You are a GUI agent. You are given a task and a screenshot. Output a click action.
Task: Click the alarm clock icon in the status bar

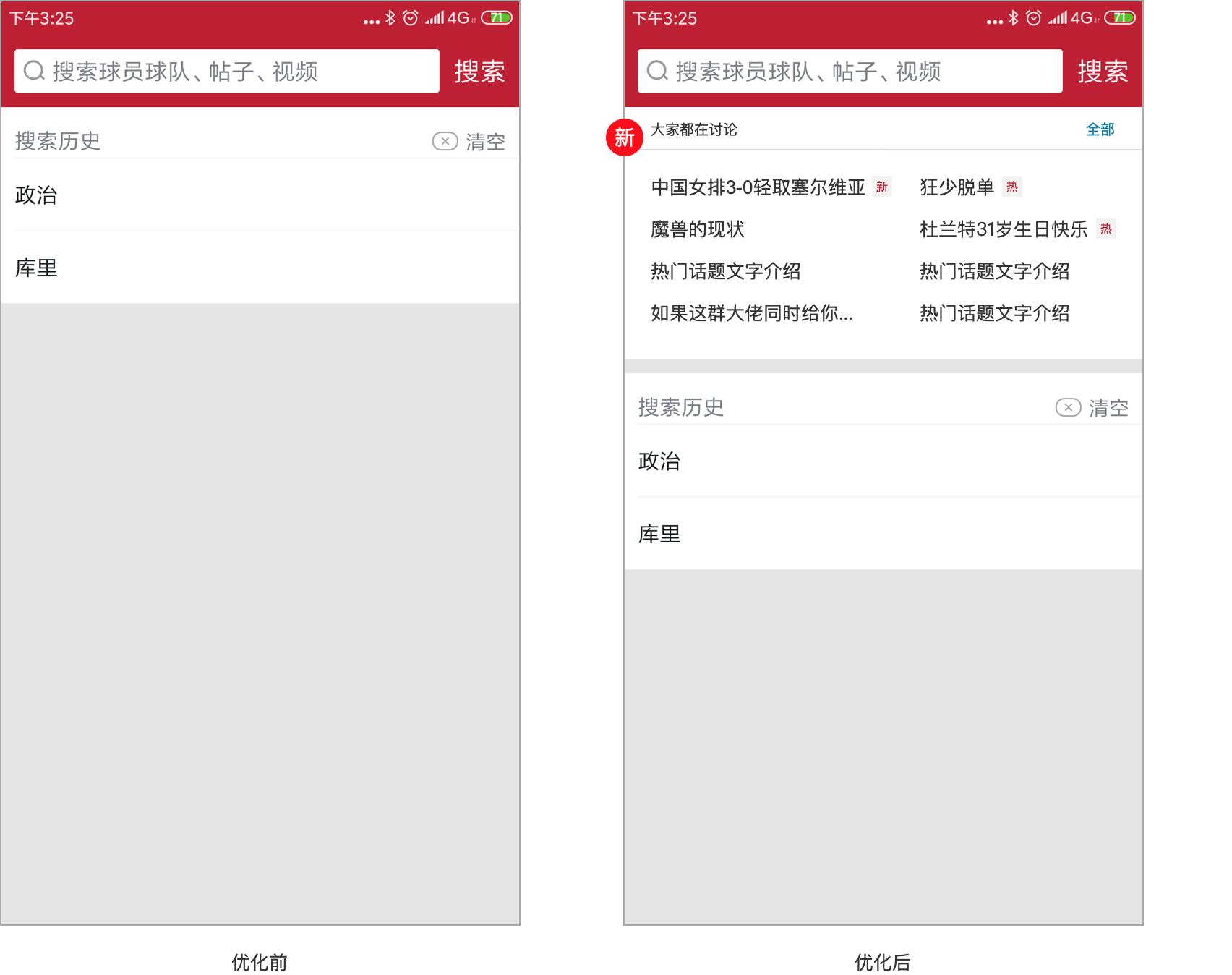pos(410,17)
